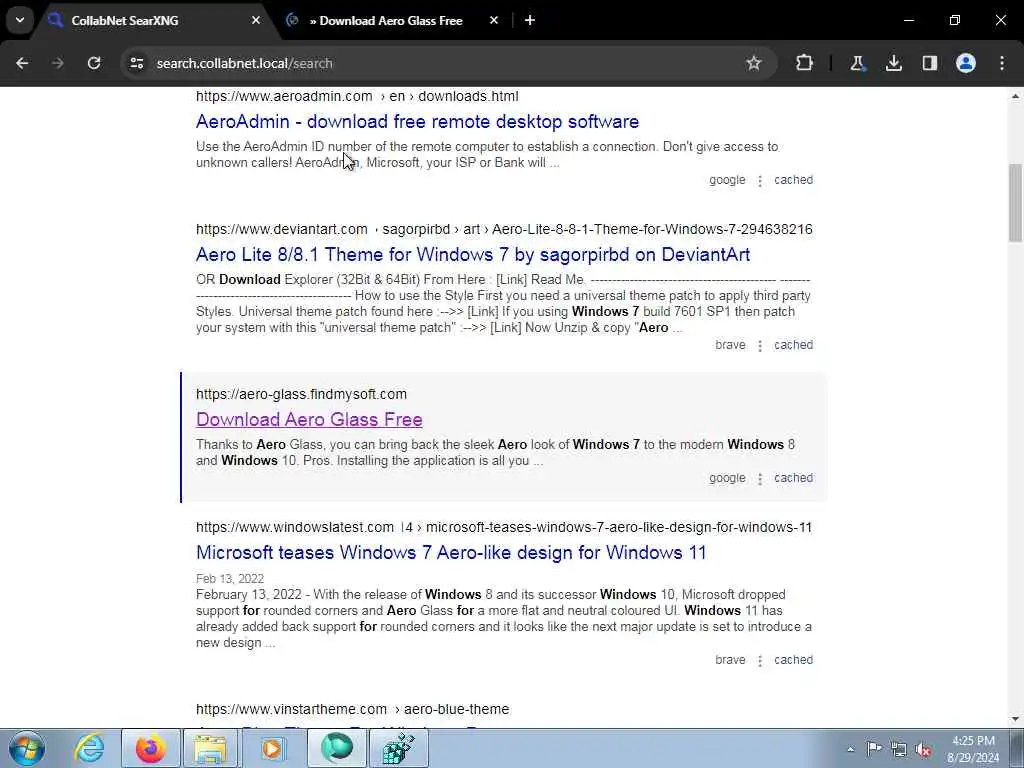Expand options dots for Download Aero Glass result
This screenshot has width=1024, height=768.
coord(760,479)
